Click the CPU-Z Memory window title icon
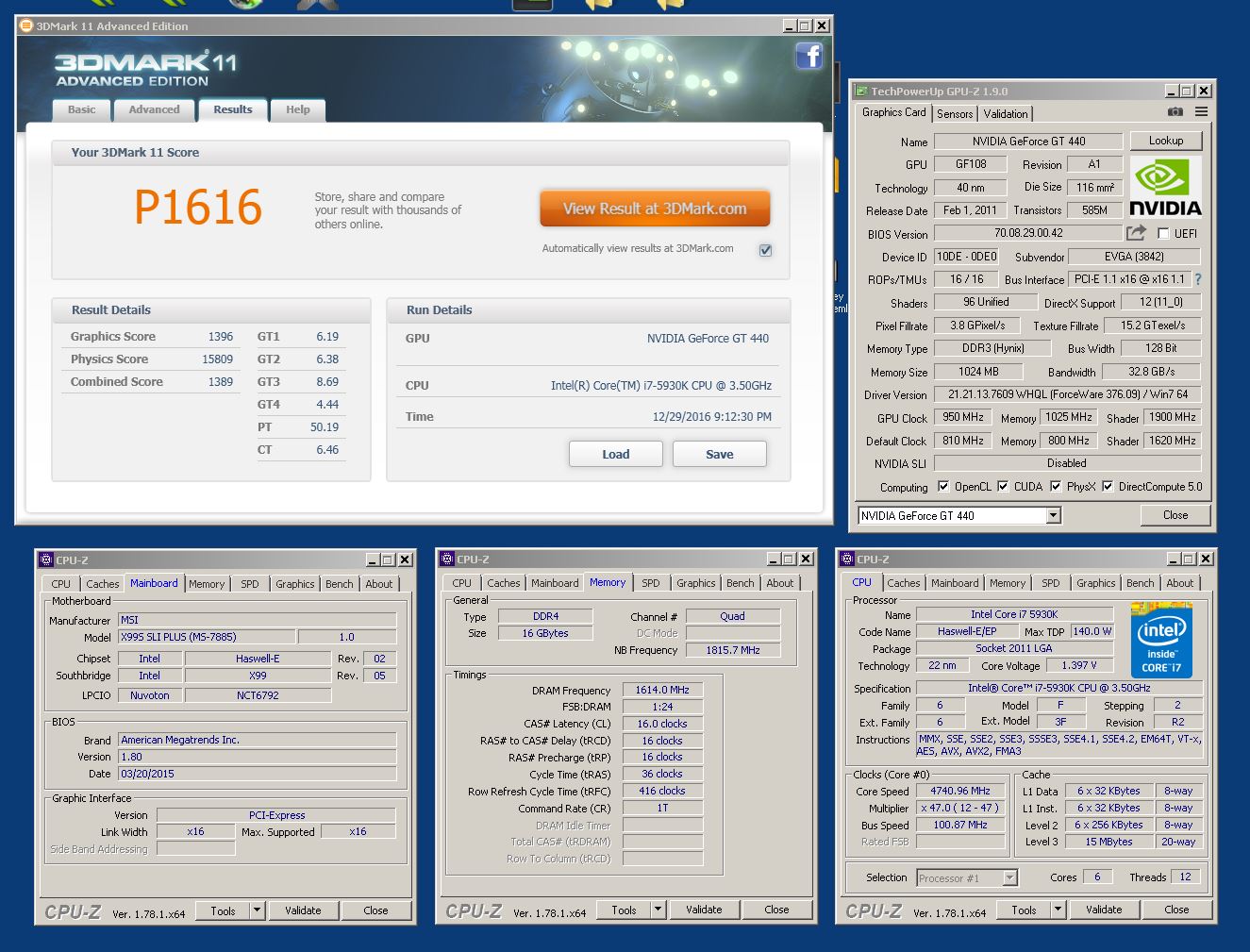Screen dimensions: 1250x952 (x=448, y=559)
